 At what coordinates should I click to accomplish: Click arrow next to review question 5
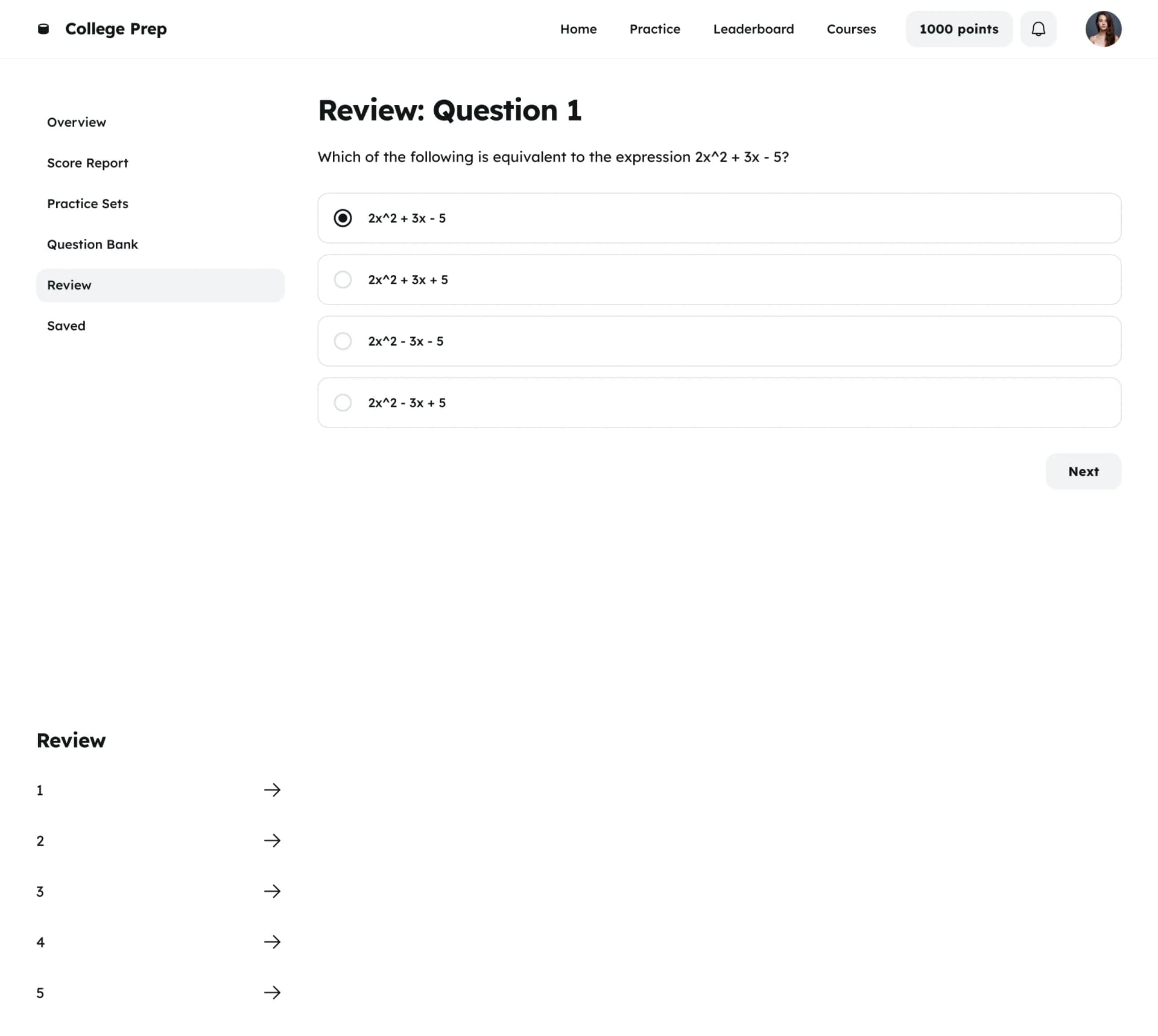(272, 993)
